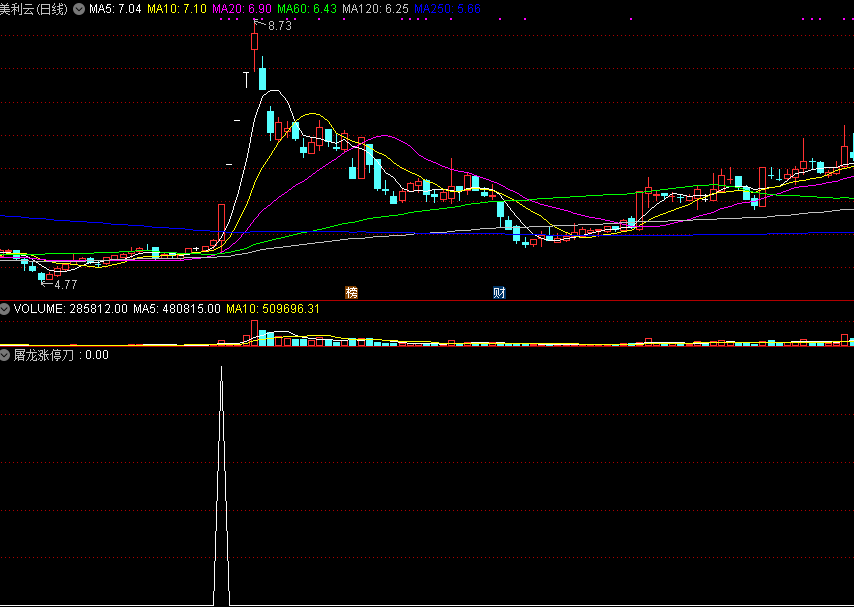
Task: Click the VOLUME: 285812.00 label
Action: coord(70,309)
